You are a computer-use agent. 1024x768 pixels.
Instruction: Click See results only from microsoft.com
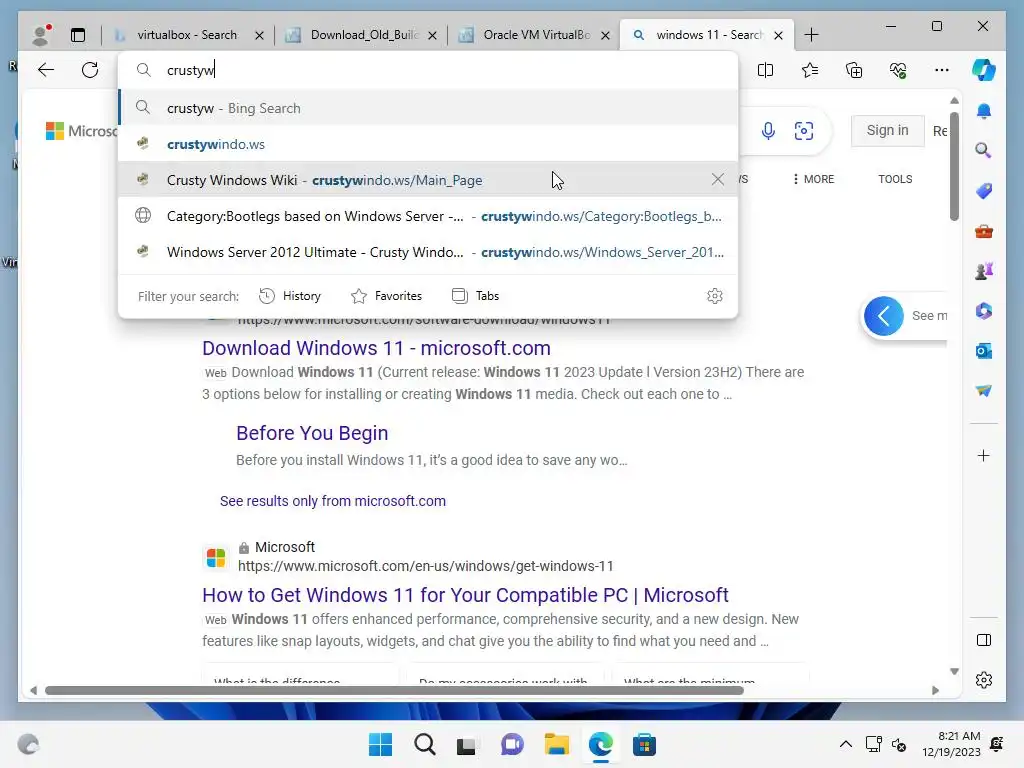(332, 501)
